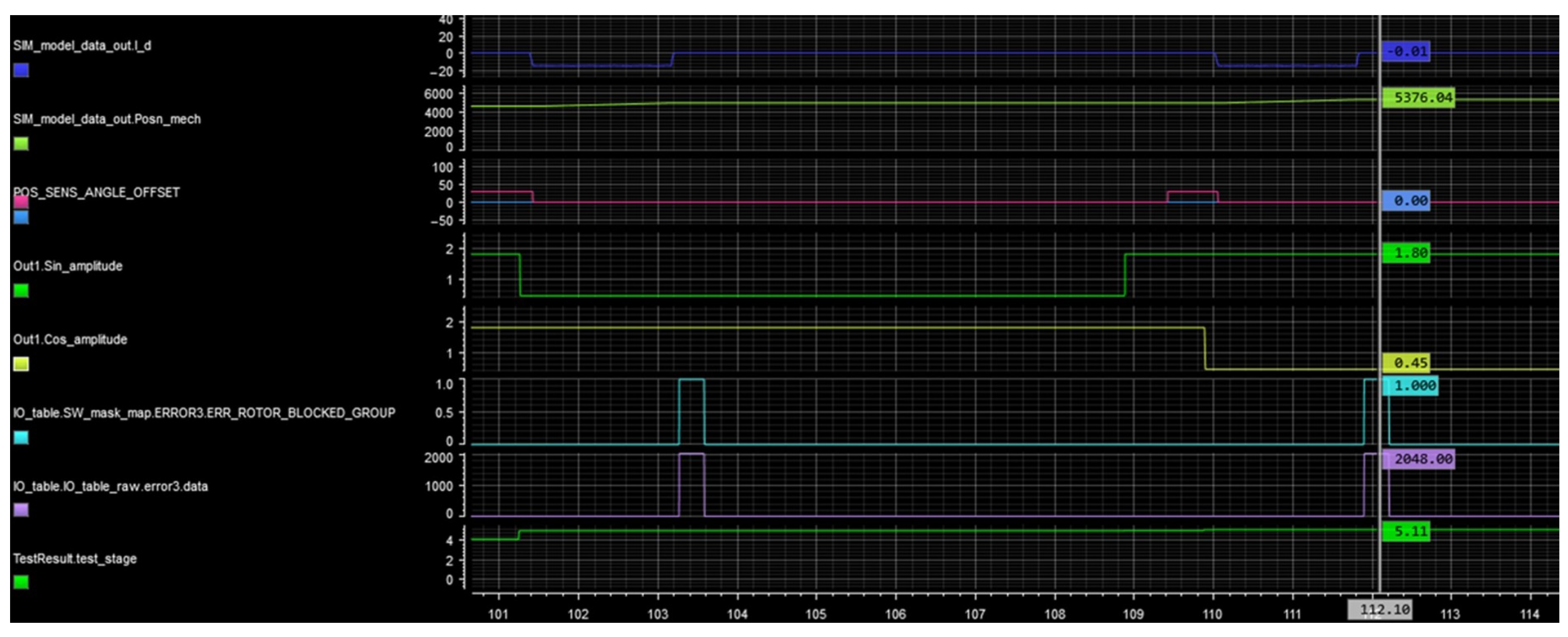The image size is (1568, 637).
Task: Select the IO_table_raw.error3.data signal label
Action: pyautogui.click(x=111, y=486)
